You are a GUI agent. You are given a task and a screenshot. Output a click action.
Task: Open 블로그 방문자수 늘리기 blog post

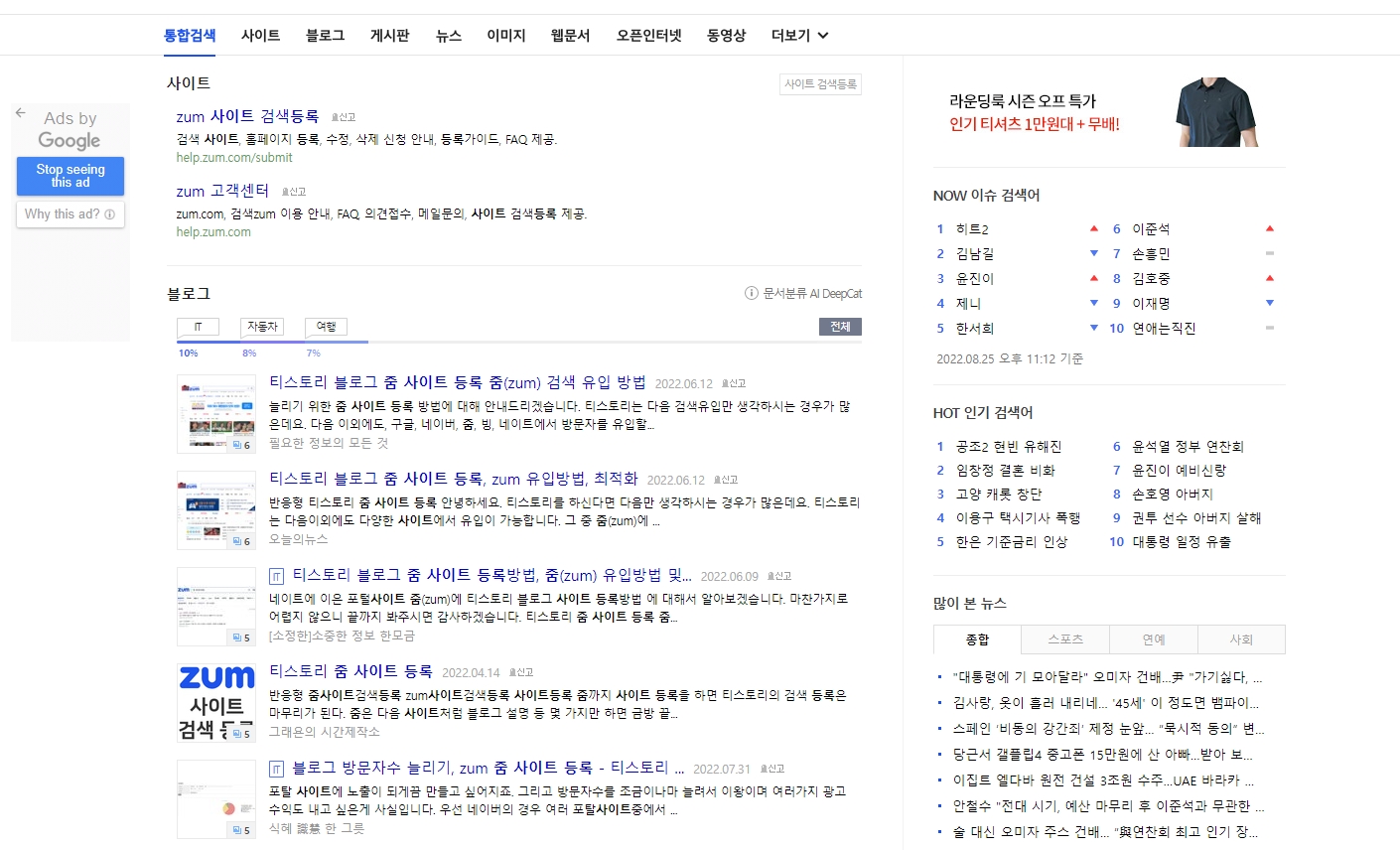488,768
